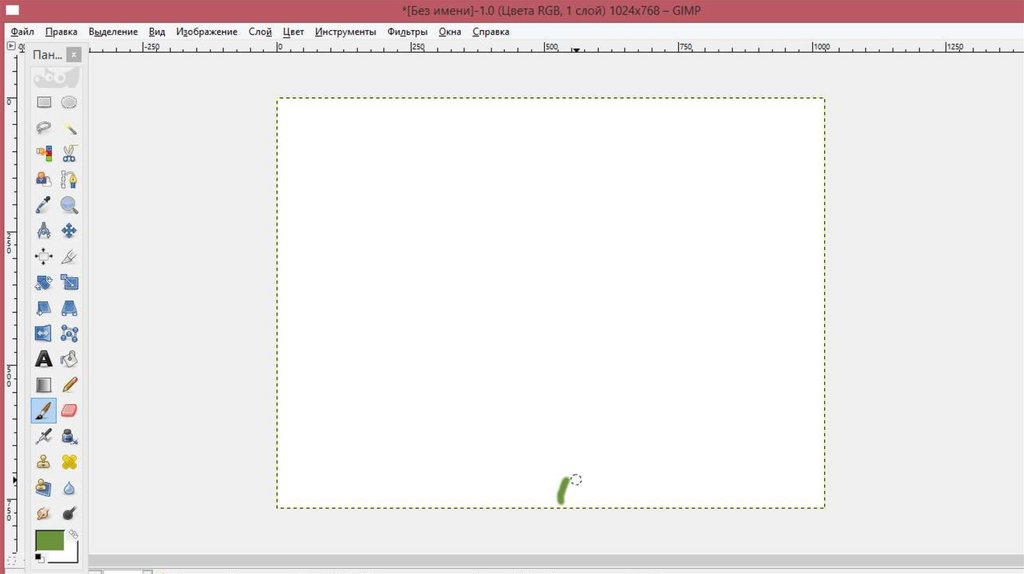This screenshot has width=1024, height=574.
Task: Pick the Color Picker eyedropper tool
Action: (x=44, y=205)
